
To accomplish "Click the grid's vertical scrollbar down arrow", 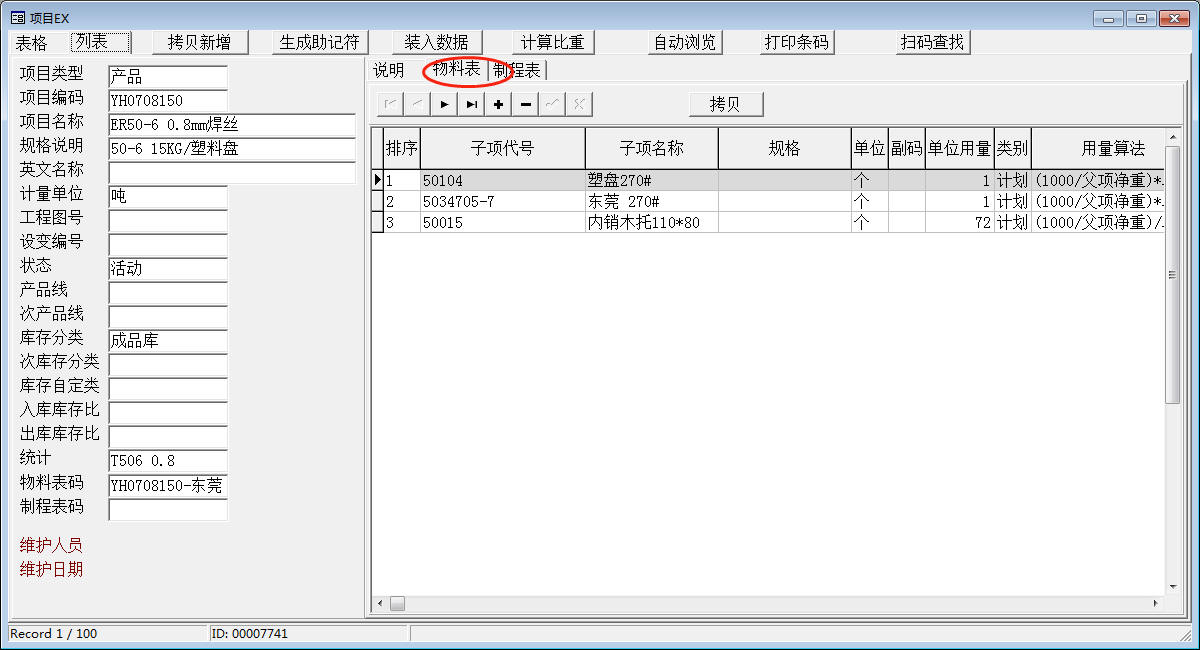I will (x=1173, y=587).
